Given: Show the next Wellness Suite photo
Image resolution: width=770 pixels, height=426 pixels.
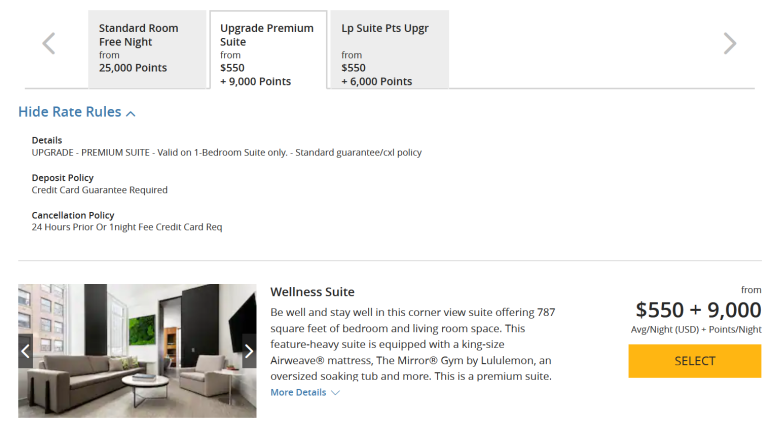Looking at the screenshot, I should click(x=249, y=351).
